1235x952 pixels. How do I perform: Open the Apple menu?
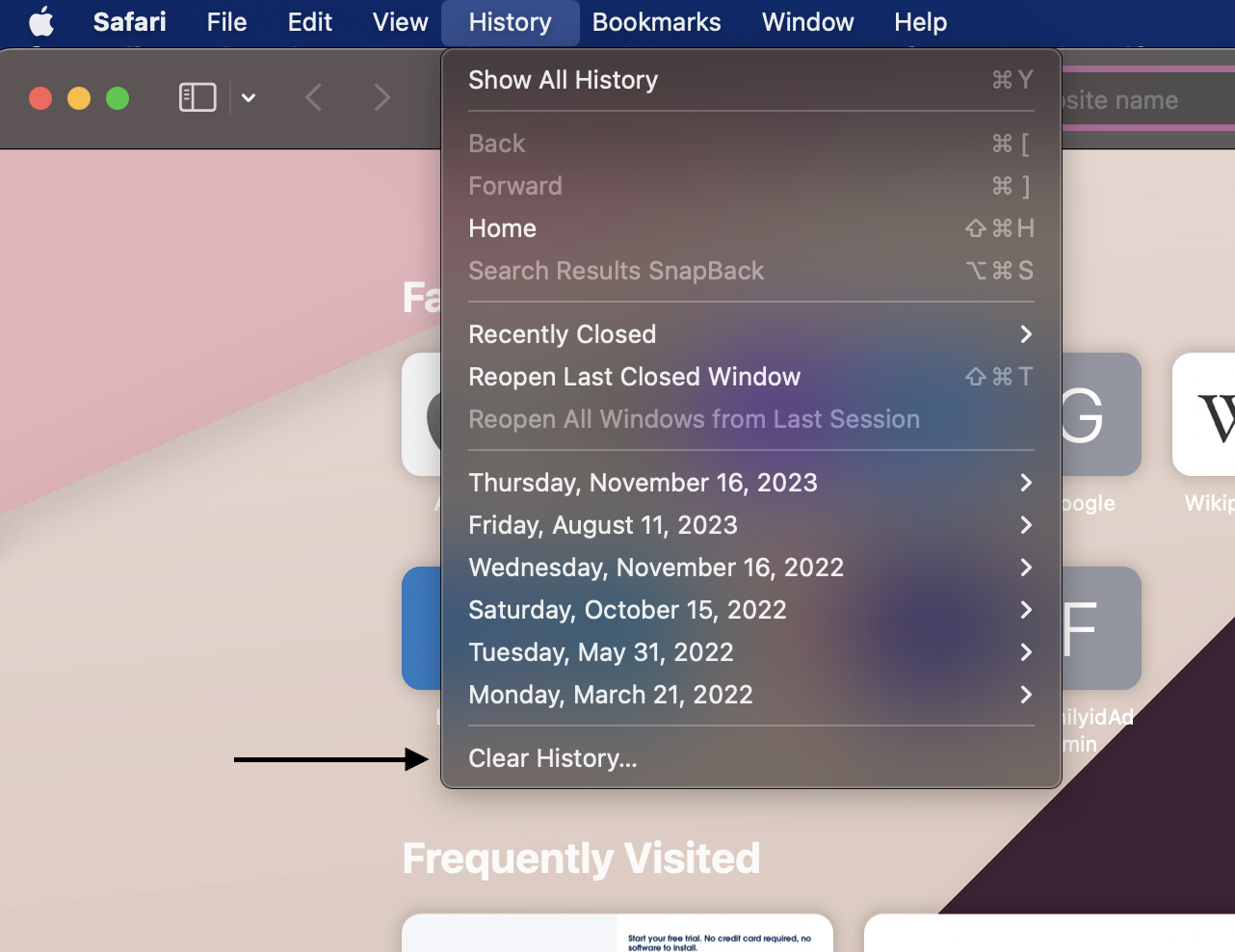pos(41,21)
